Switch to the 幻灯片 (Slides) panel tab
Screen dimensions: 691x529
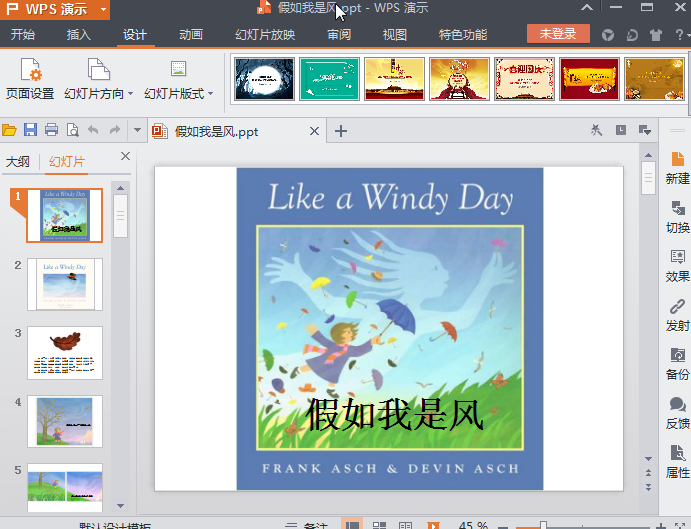click(67, 162)
